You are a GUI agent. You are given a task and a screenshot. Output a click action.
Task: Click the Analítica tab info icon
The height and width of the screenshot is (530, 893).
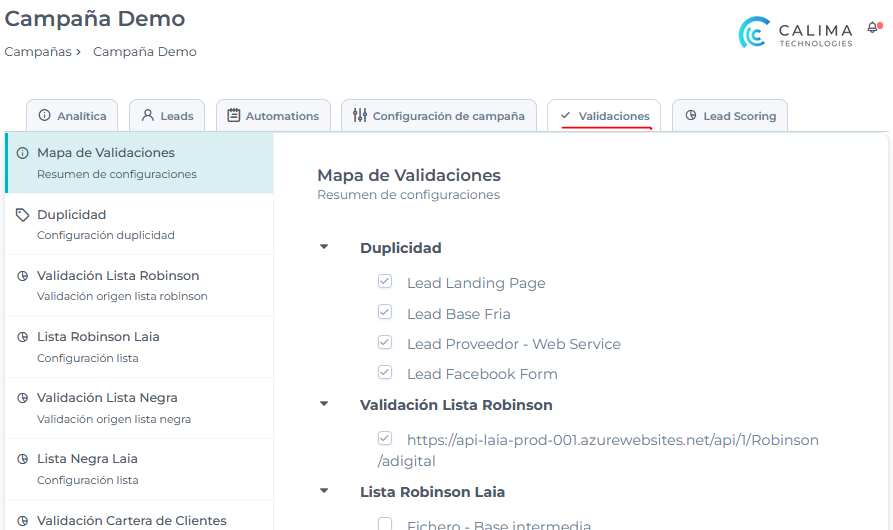click(x=44, y=116)
